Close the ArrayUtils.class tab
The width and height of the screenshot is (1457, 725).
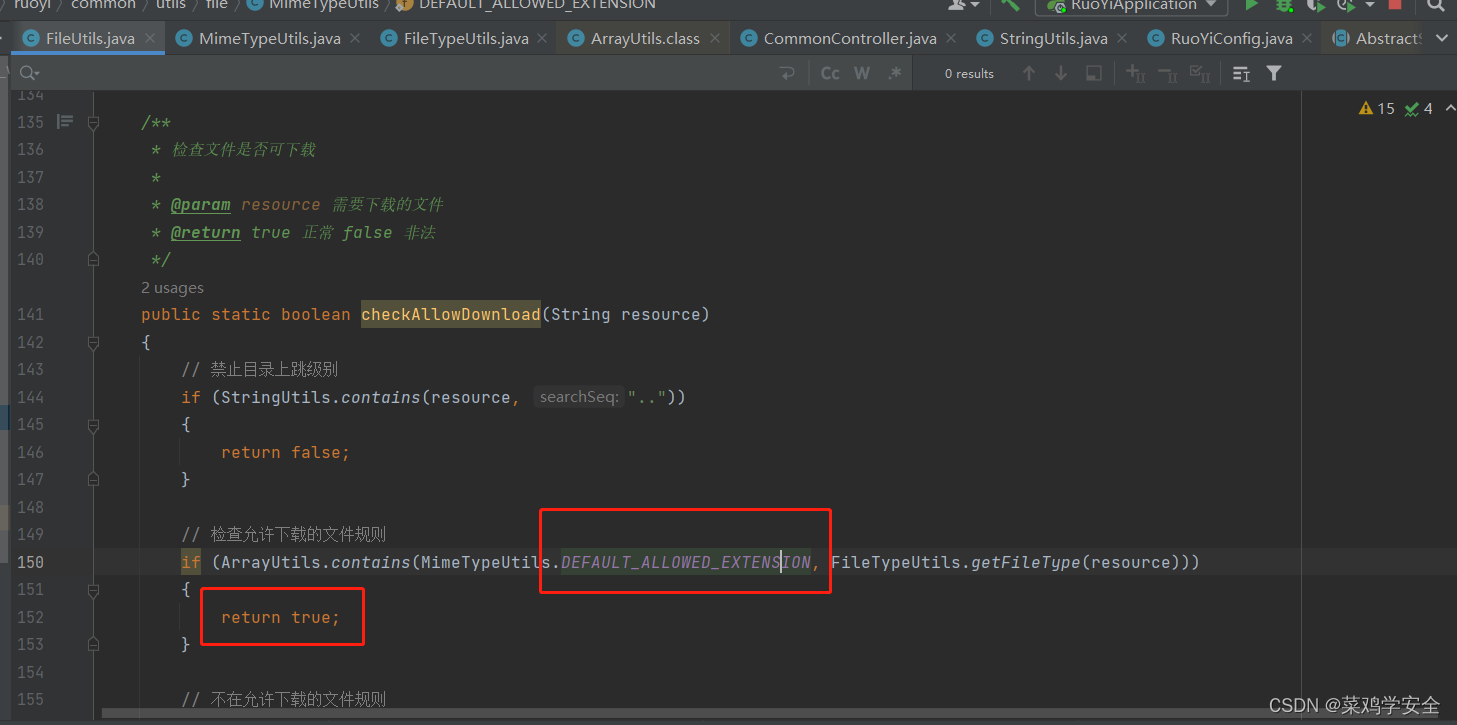[x=714, y=38]
